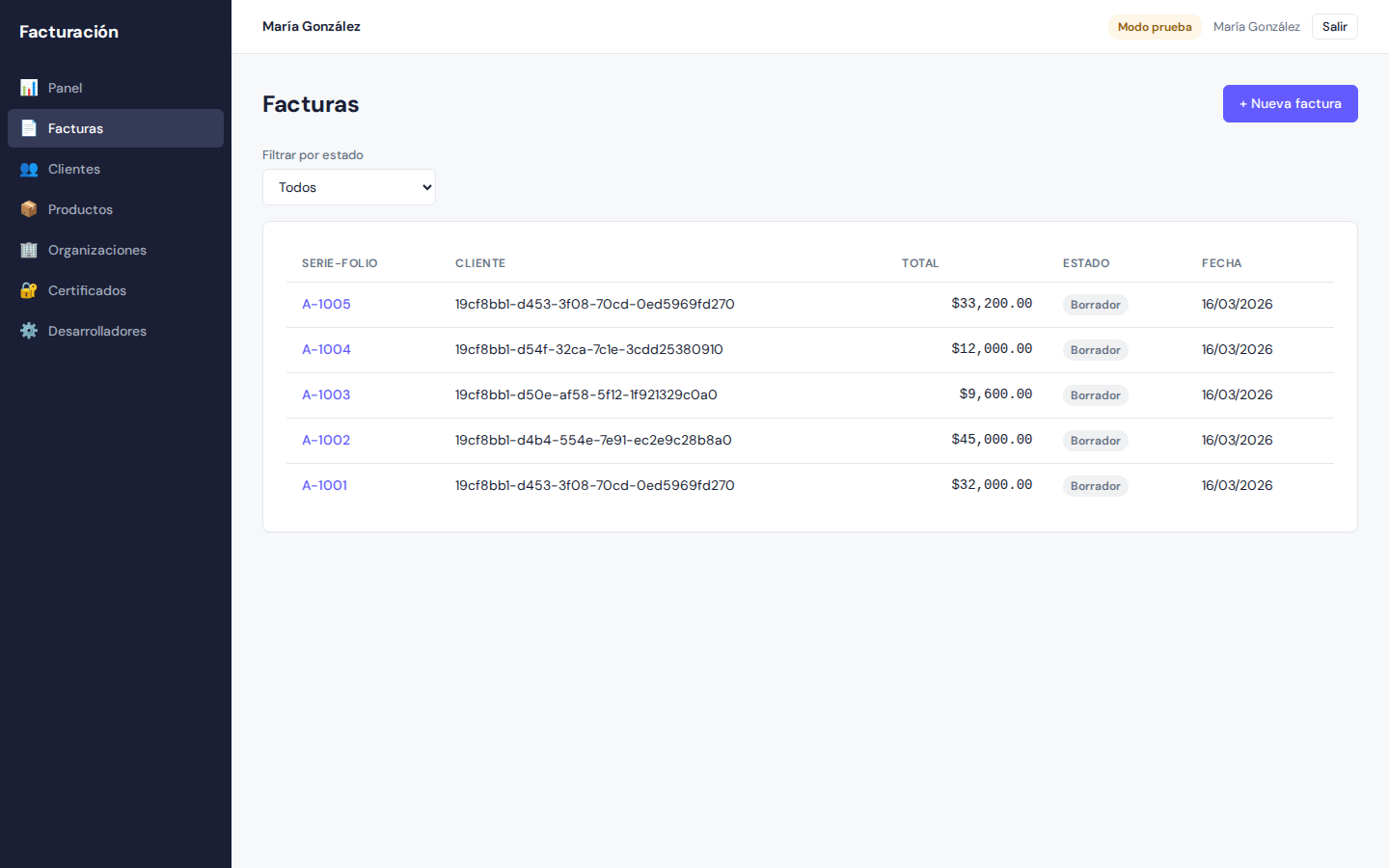Click the Panel chart icon in sidebar
Screen dimensions: 1389x868
click(x=29, y=88)
